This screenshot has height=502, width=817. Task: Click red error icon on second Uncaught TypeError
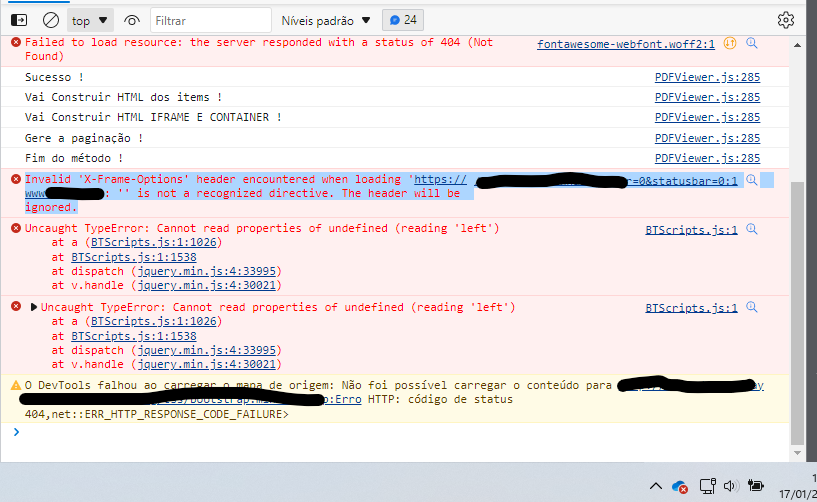[x=16, y=306]
